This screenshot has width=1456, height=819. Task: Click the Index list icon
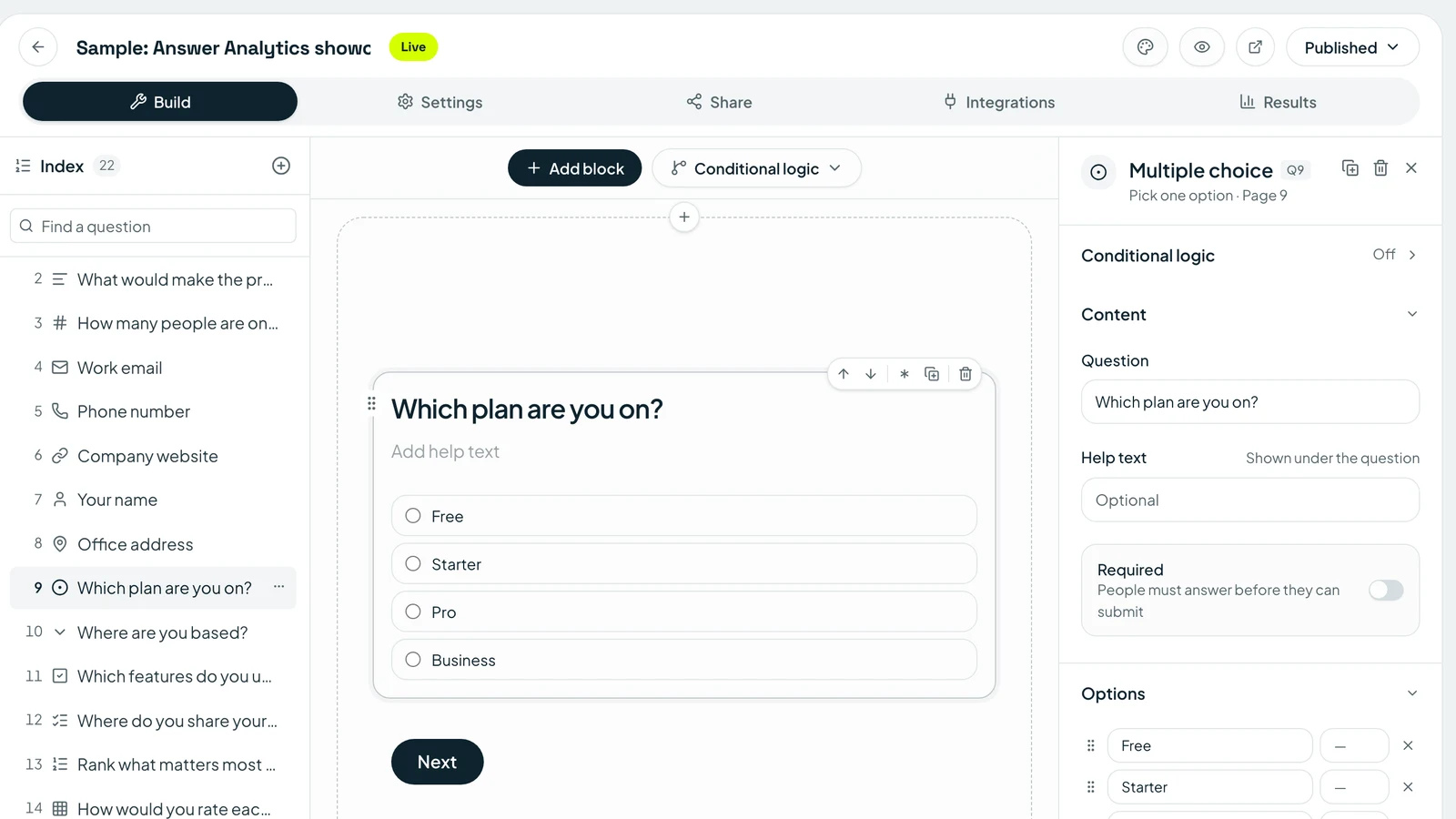coord(23,166)
